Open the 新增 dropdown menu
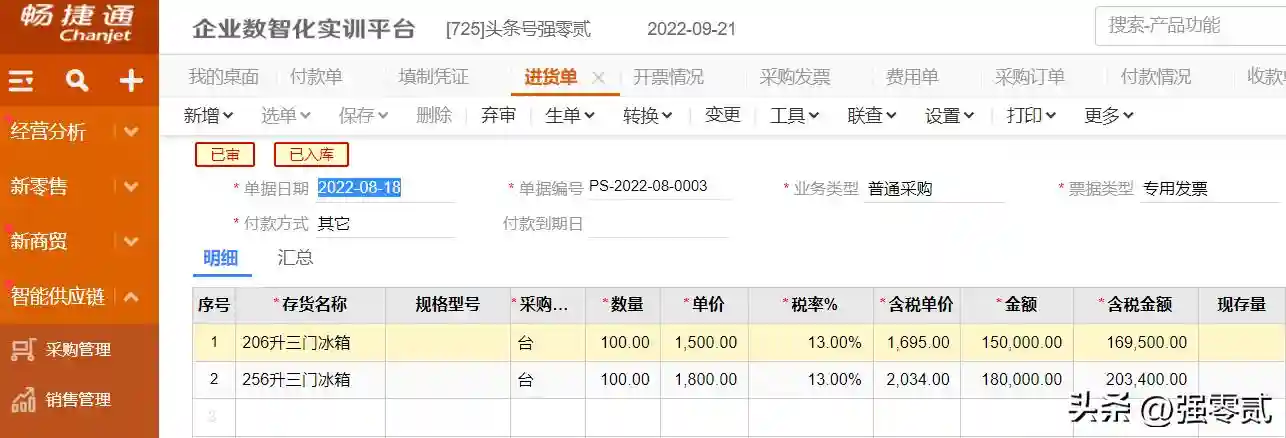Viewport: 1286px width, 438px height. point(208,116)
